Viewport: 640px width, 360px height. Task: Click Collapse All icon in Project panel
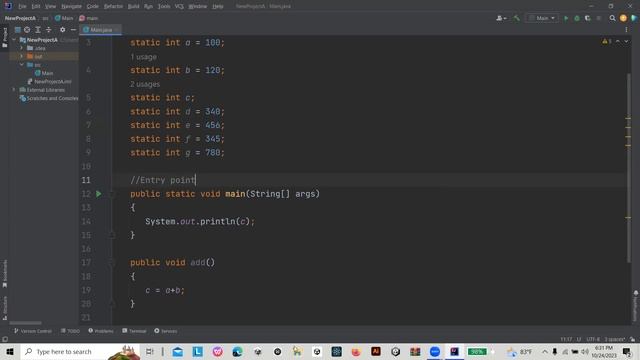49,30
